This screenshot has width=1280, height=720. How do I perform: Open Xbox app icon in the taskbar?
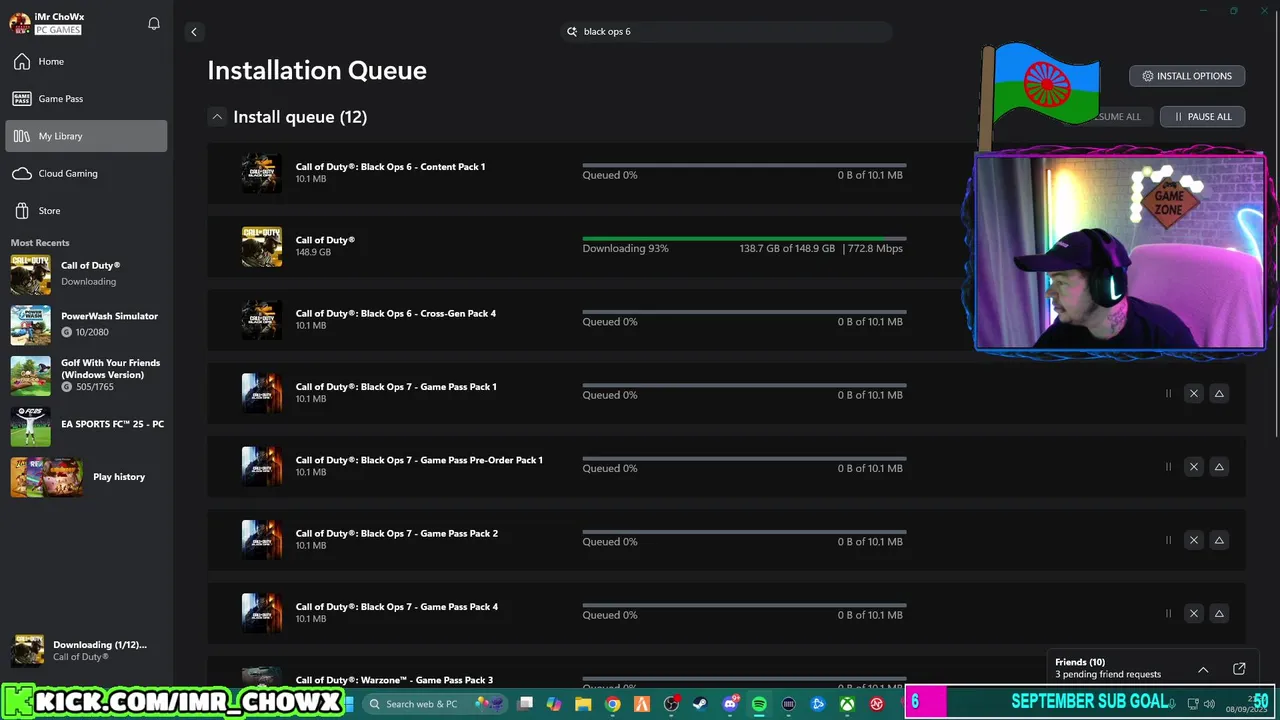[847, 704]
